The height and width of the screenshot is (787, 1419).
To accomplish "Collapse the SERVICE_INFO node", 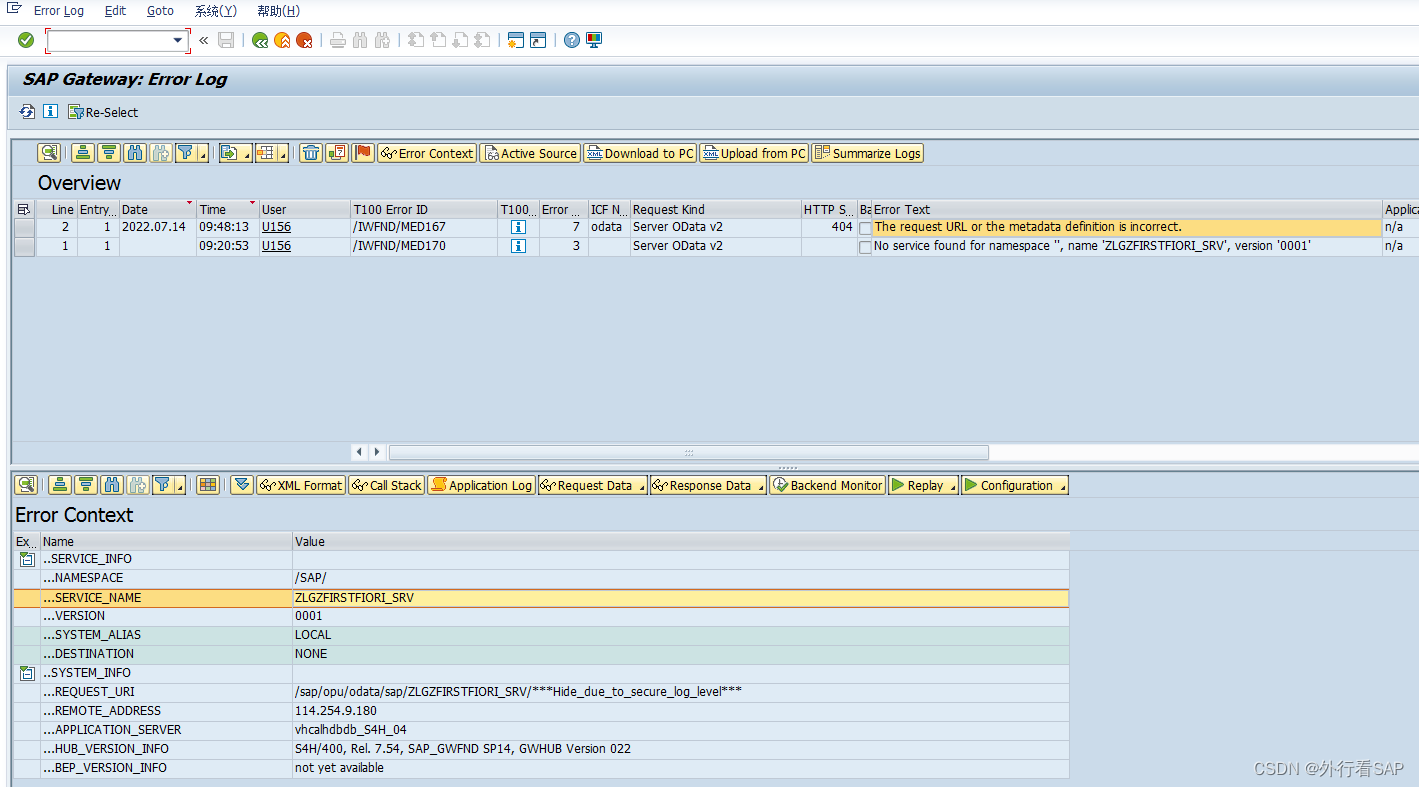I will tap(27, 560).
